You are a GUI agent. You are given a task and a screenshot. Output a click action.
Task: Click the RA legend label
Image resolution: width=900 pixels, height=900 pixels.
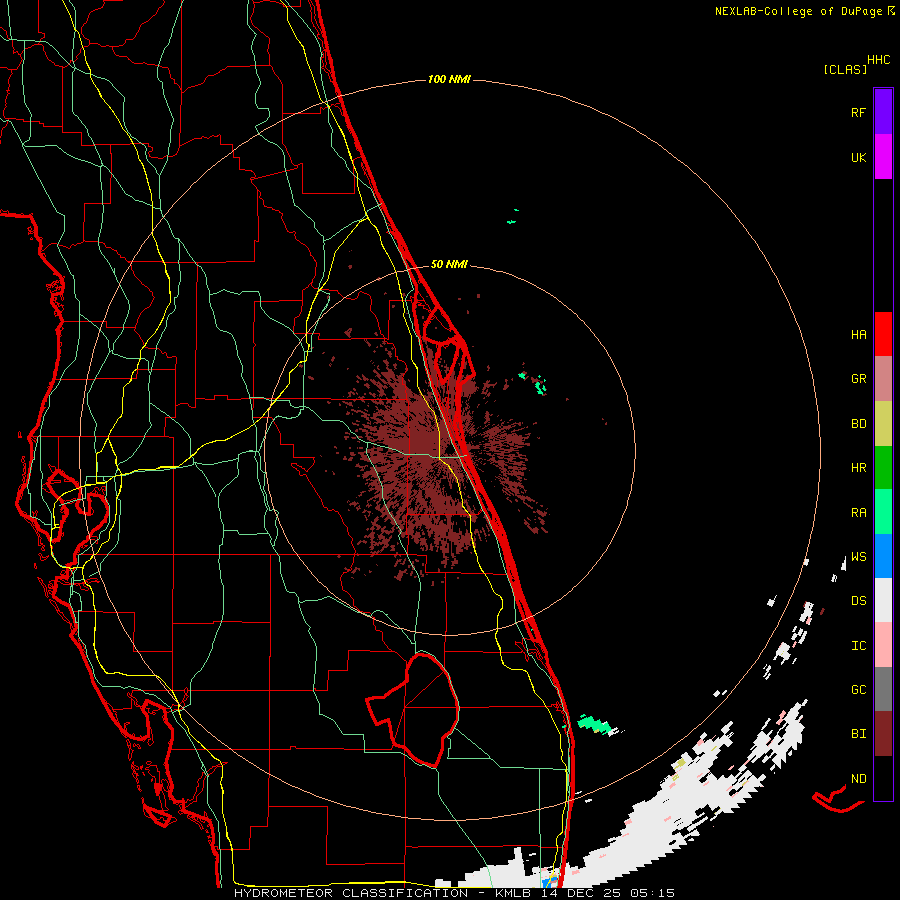[858, 513]
